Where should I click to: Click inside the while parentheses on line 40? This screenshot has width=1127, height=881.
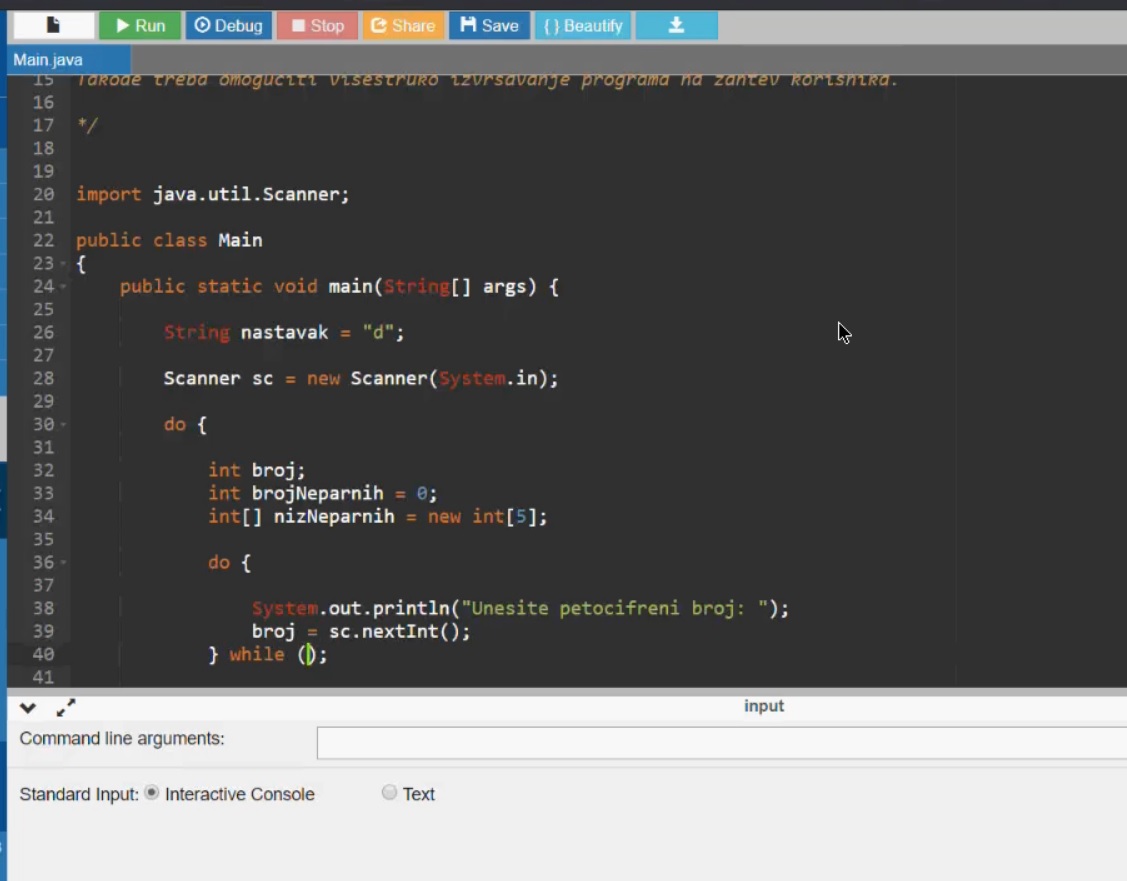(308, 655)
